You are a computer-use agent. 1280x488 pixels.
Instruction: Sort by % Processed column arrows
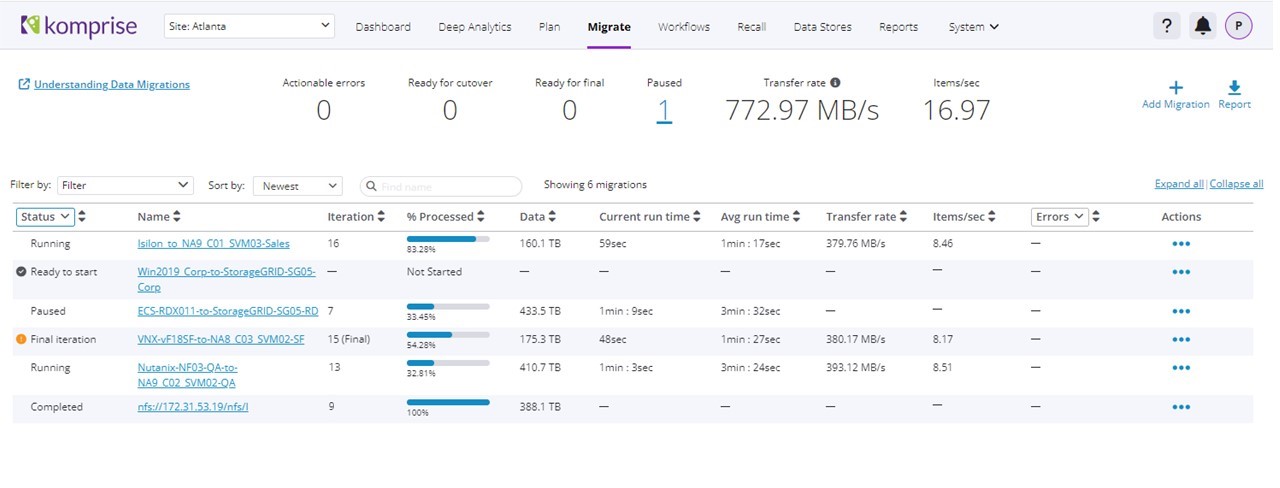pos(481,216)
